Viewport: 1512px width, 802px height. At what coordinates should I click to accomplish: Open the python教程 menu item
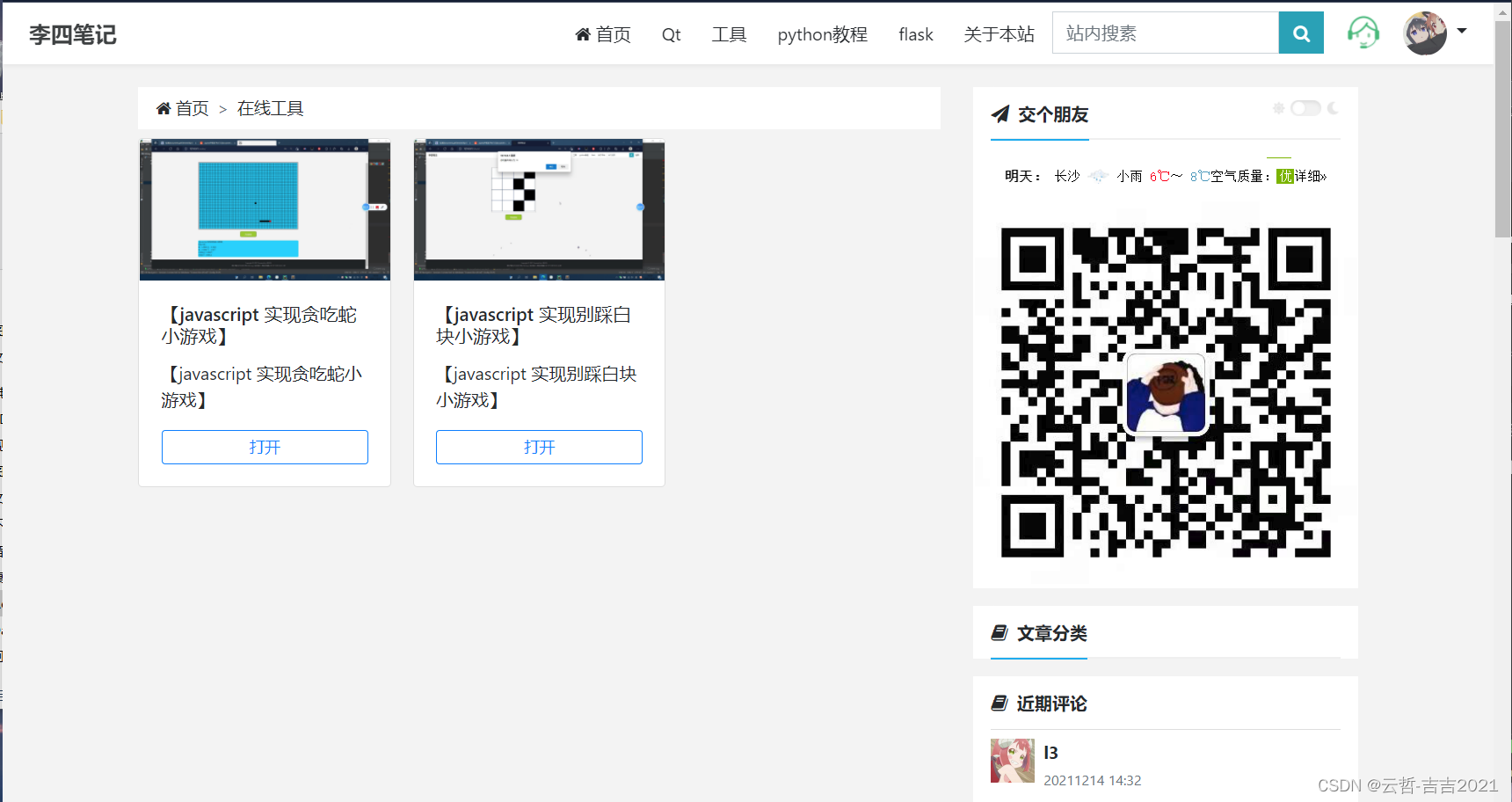pyautogui.click(x=822, y=34)
